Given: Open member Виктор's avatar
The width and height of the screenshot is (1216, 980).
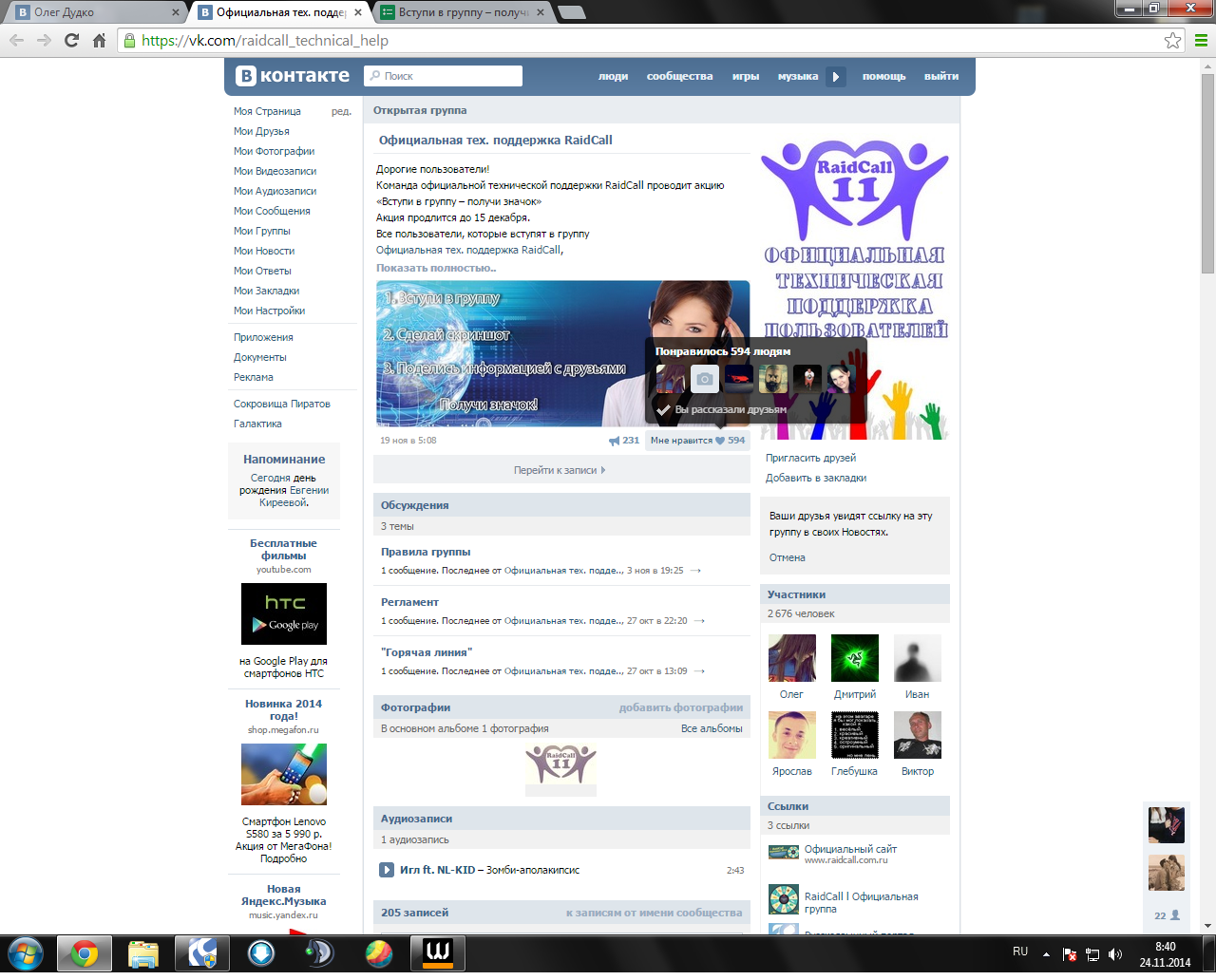Looking at the screenshot, I should (x=918, y=735).
